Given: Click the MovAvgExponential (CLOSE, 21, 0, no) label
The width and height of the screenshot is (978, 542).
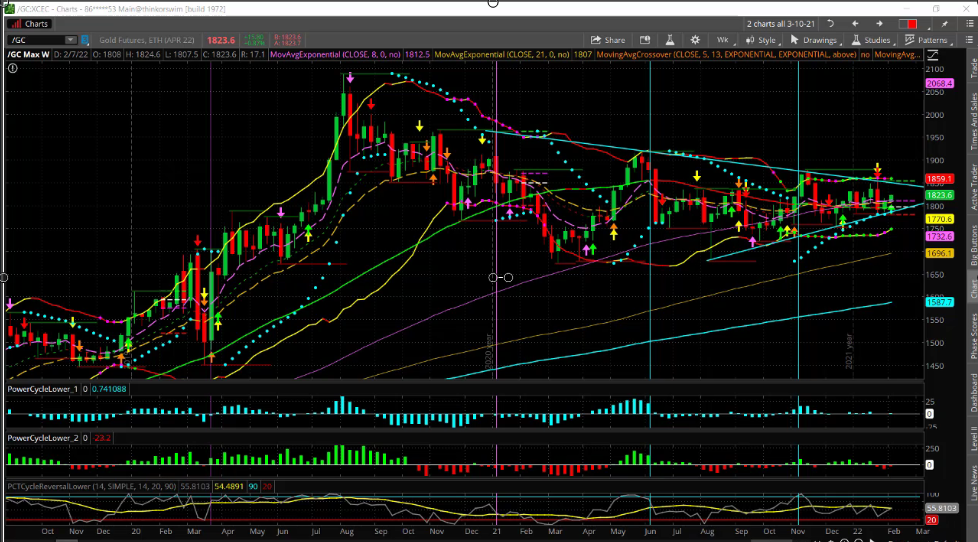Looking at the screenshot, I should click(501, 55).
